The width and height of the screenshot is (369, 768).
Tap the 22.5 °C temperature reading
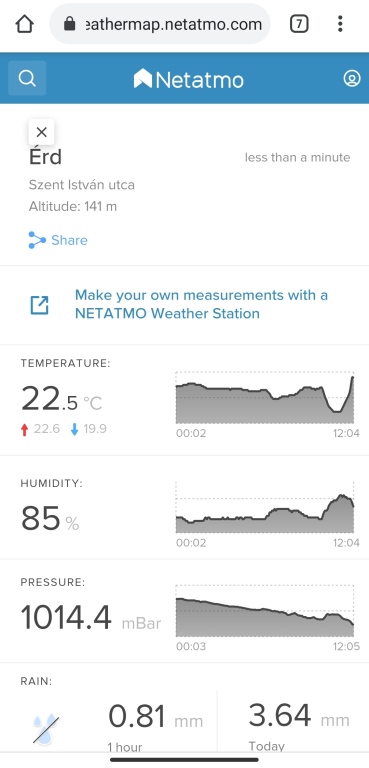coord(62,399)
